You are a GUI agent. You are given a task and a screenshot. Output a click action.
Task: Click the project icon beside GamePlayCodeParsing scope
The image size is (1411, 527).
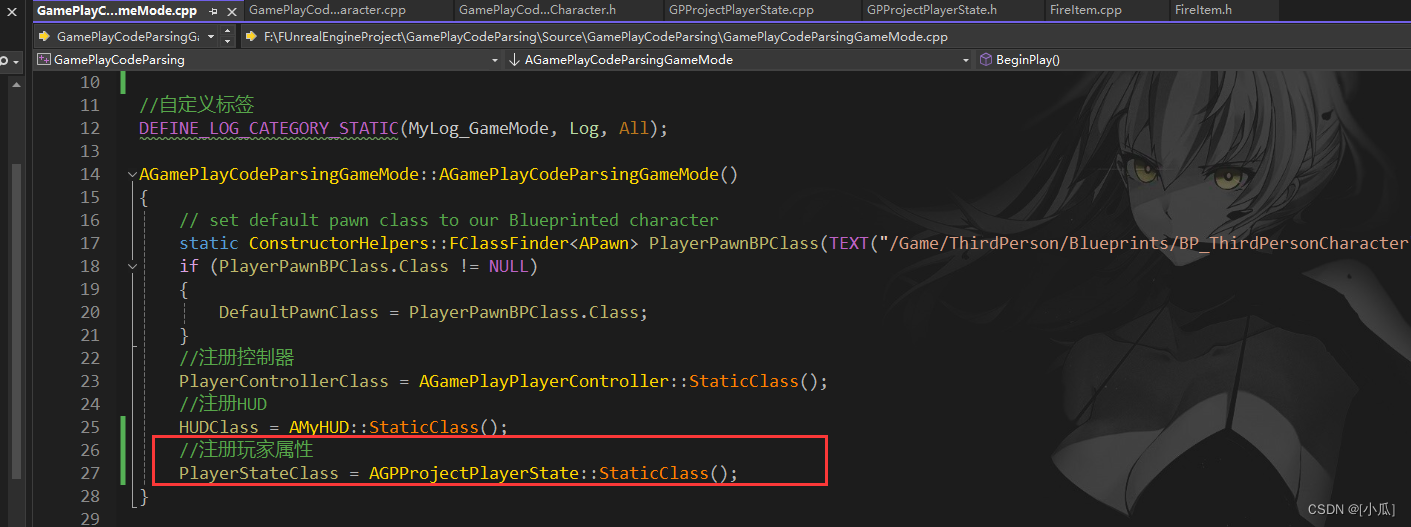tap(44, 60)
